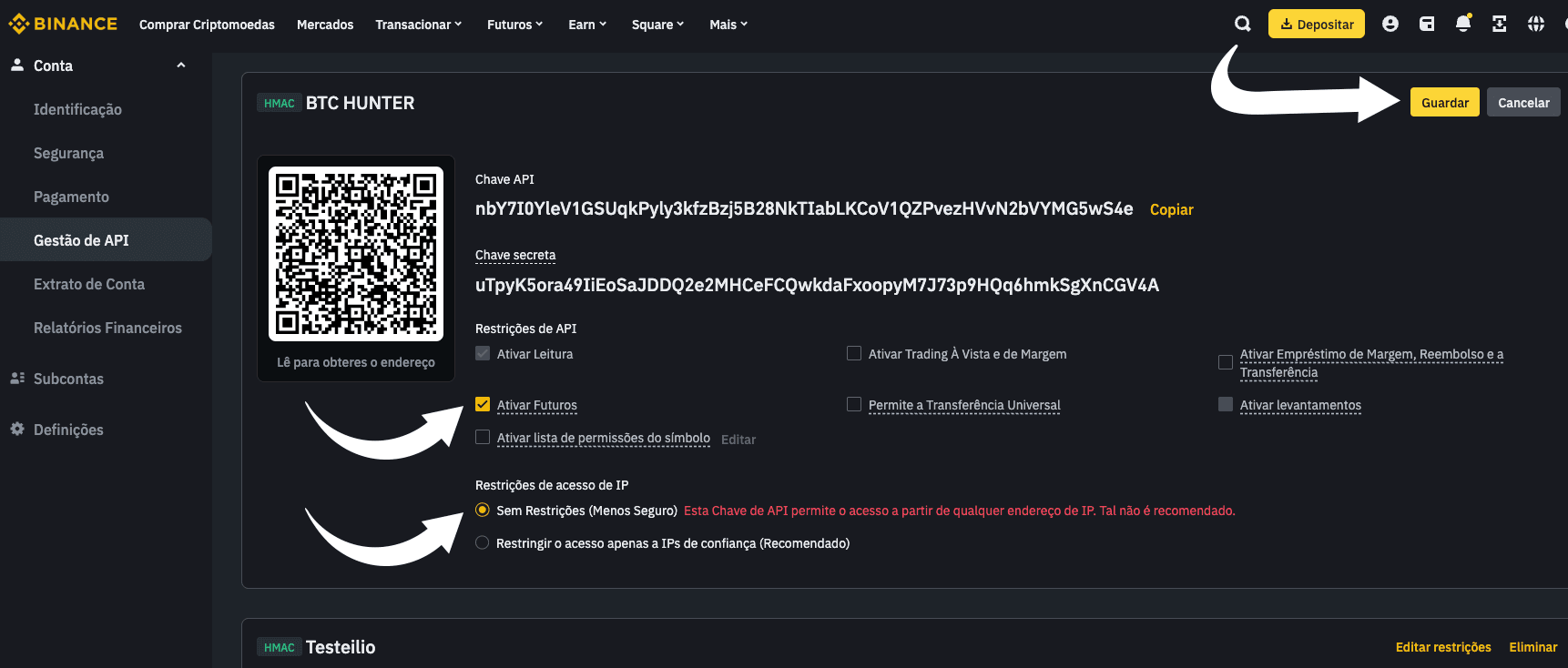This screenshot has width=1568, height=668.
Task: Open the search icon in header
Action: [x=1242, y=24]
